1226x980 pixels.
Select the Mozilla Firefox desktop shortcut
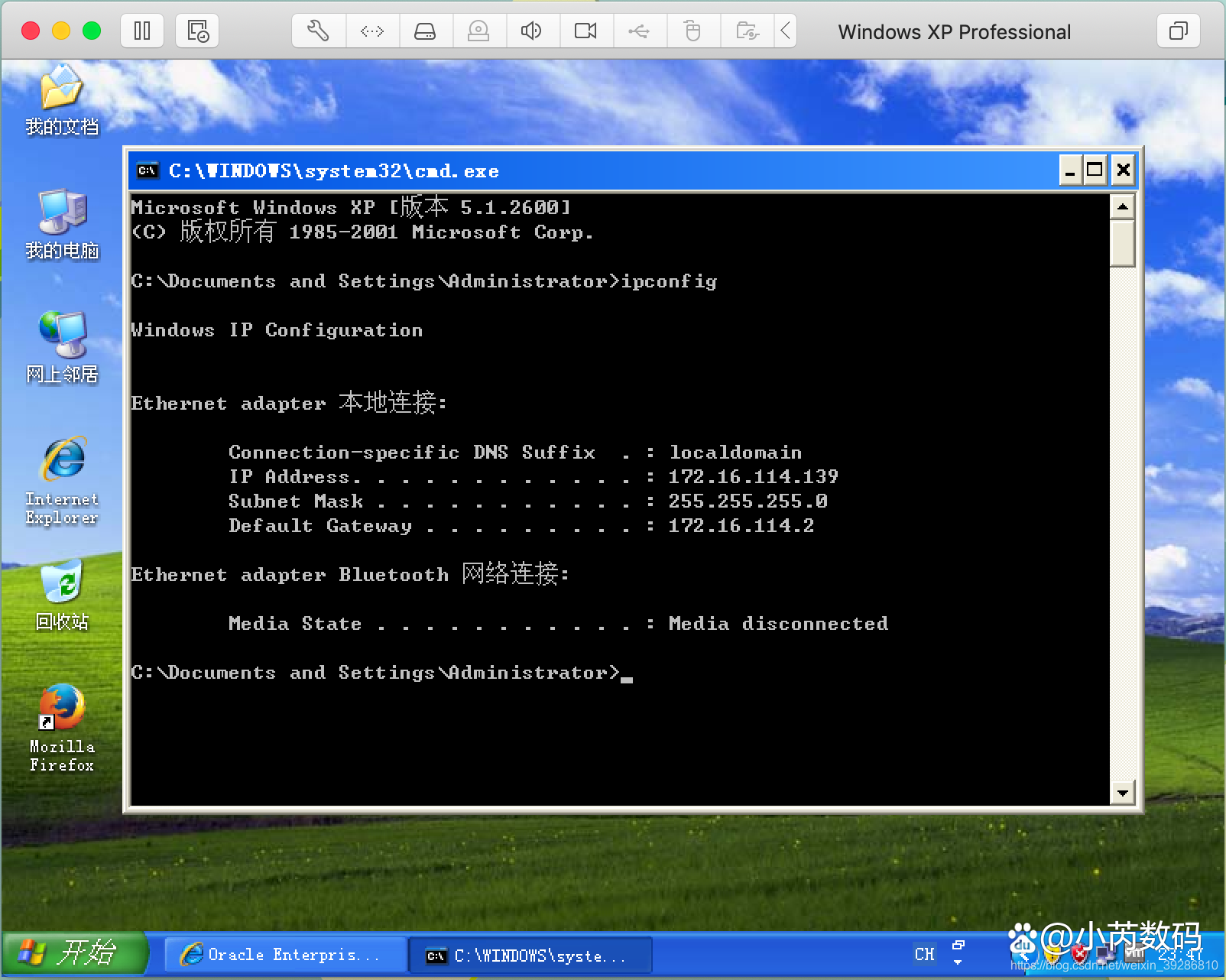62,729
